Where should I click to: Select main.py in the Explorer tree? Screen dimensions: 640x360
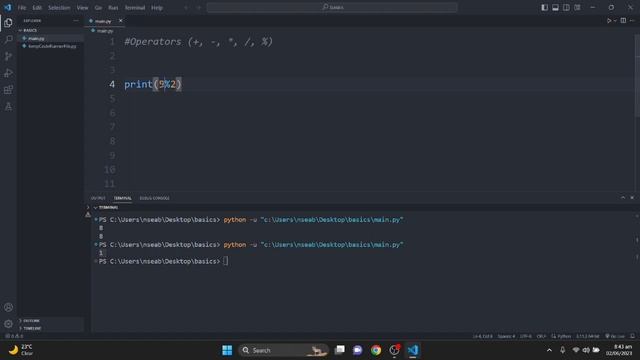[x=51, y=38]
